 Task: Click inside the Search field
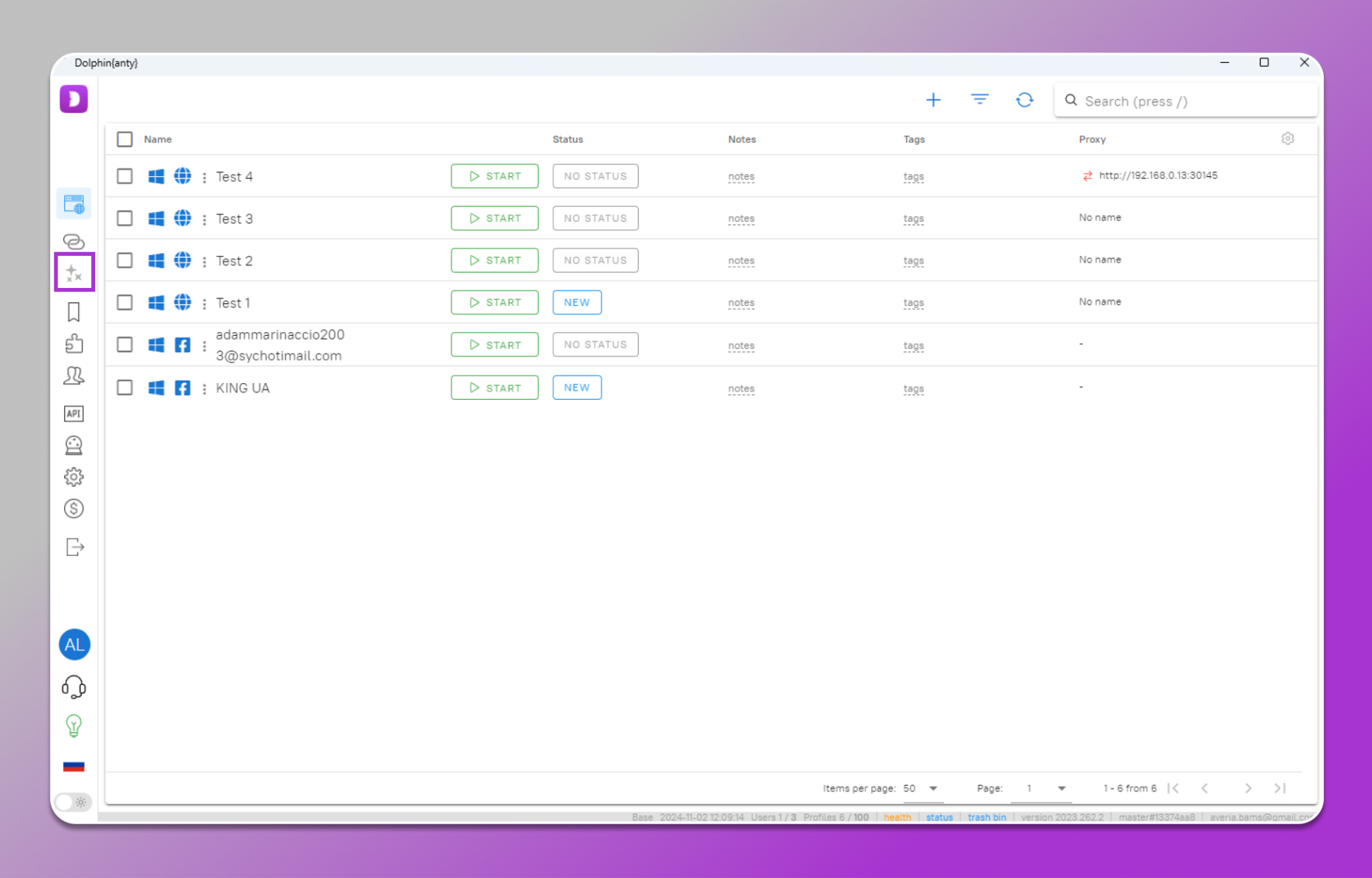[x=1186, y=101]
